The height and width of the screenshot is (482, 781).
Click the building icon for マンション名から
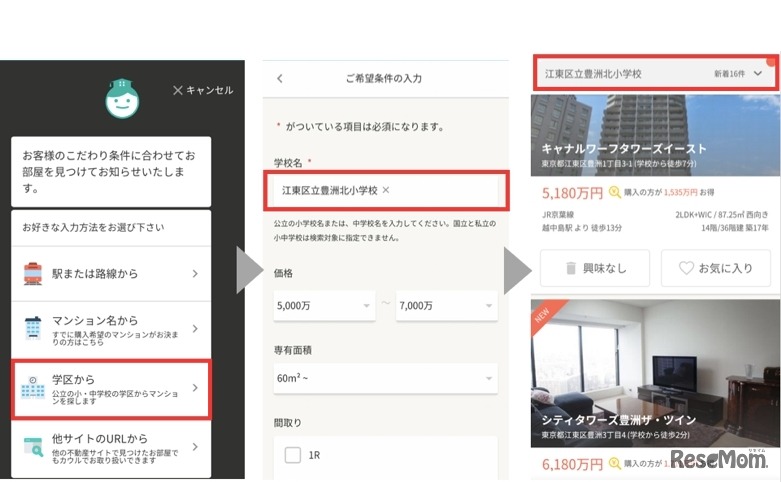click(33, 329)
